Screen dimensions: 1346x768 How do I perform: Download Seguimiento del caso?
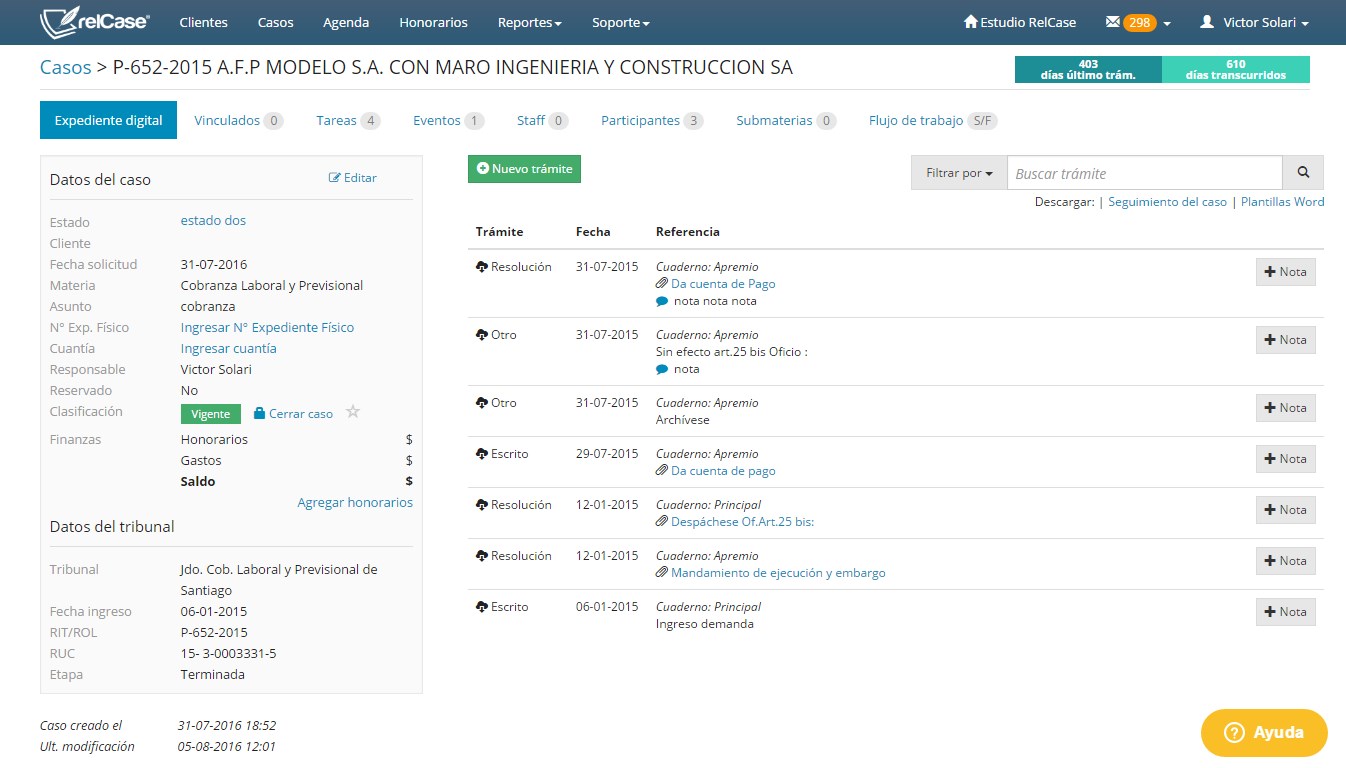point(1167,201)
